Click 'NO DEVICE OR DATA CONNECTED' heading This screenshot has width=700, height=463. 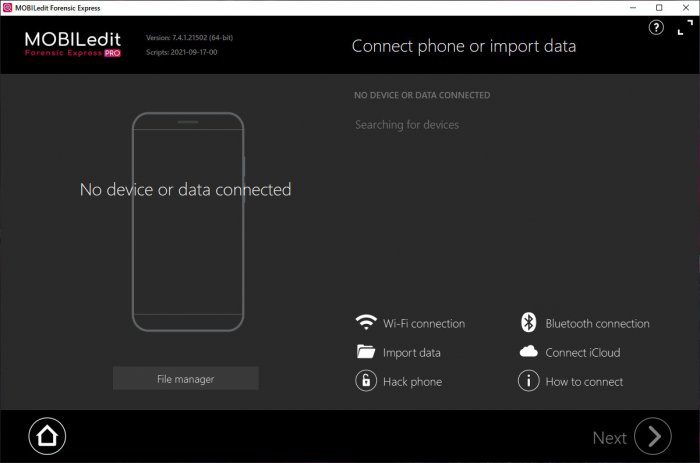point(422,95)
